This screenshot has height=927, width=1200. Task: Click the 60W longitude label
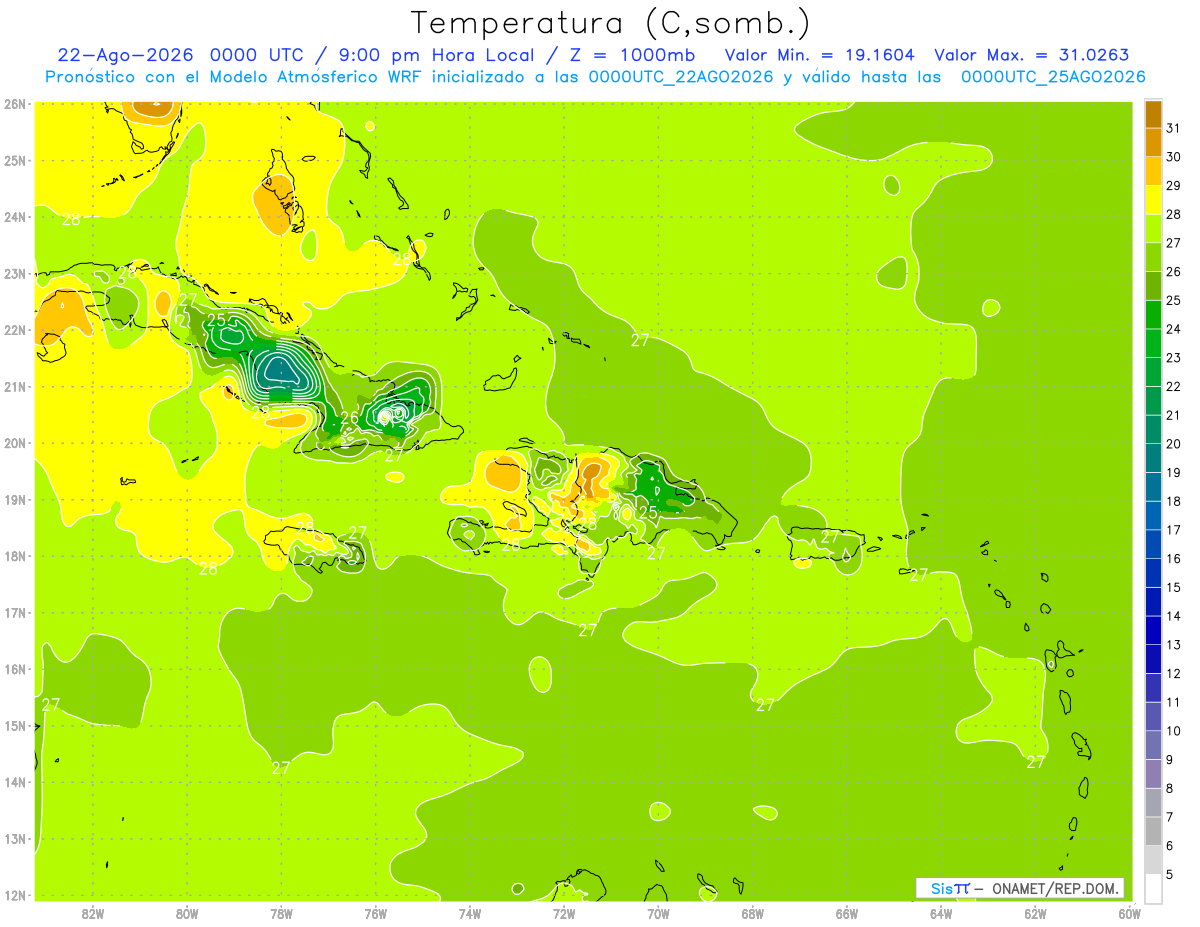[1129, 912]
